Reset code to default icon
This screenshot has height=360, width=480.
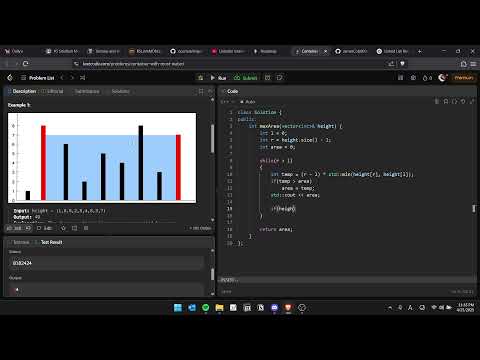click(463, 101)
